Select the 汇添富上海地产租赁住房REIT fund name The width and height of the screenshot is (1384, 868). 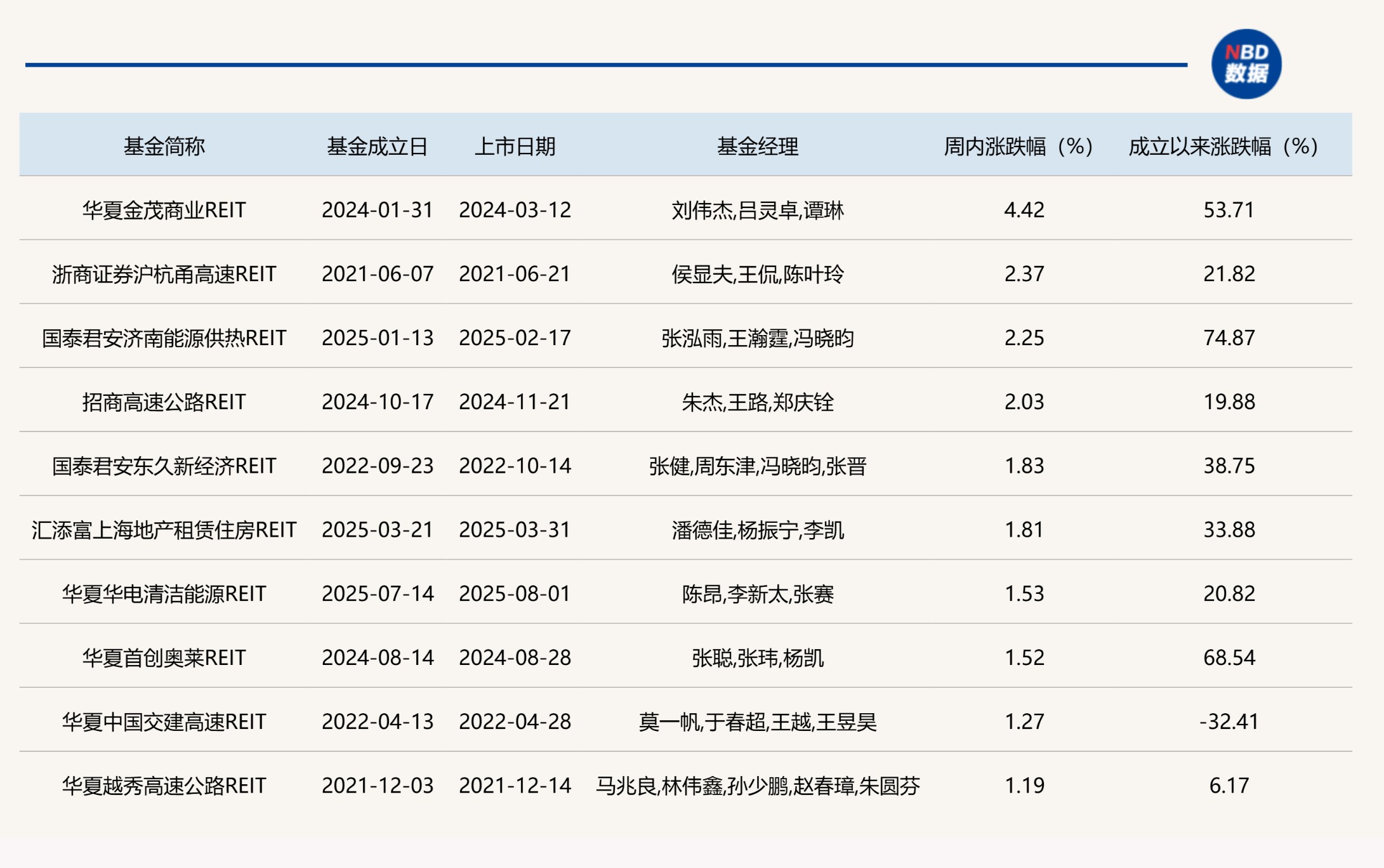point(164,530)
